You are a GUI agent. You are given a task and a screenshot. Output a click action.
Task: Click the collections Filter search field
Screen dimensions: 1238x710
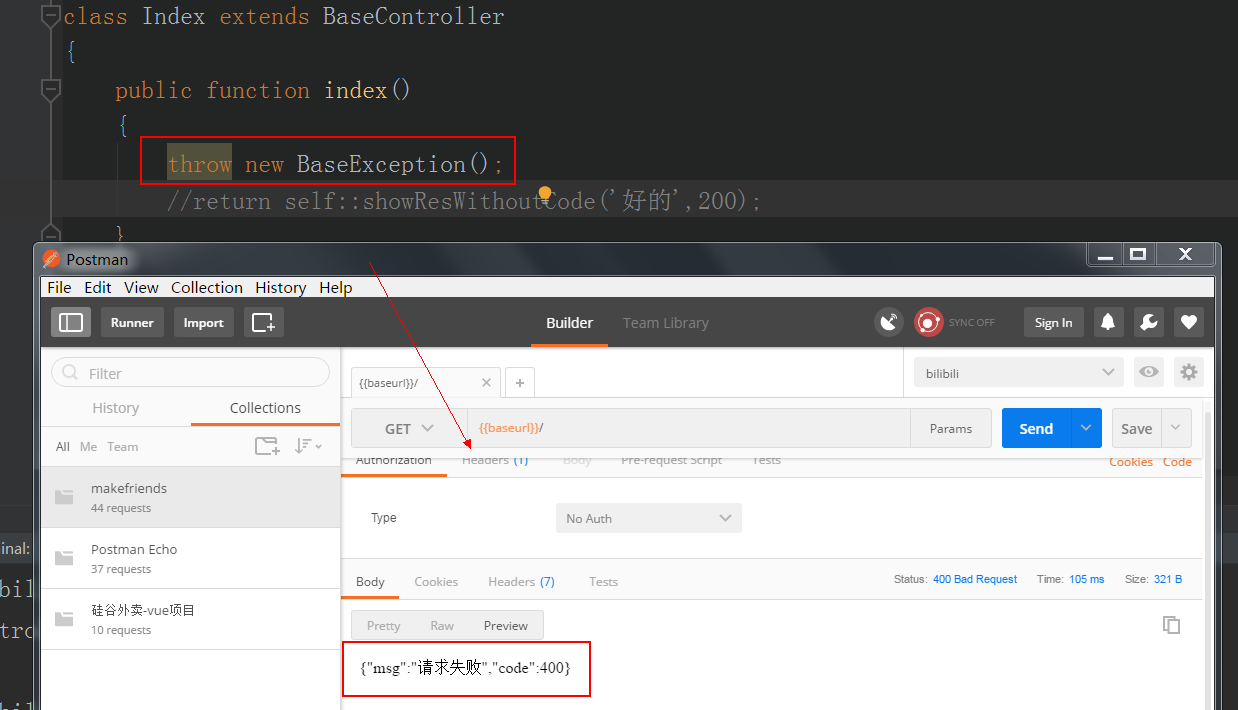click(190, 373)
